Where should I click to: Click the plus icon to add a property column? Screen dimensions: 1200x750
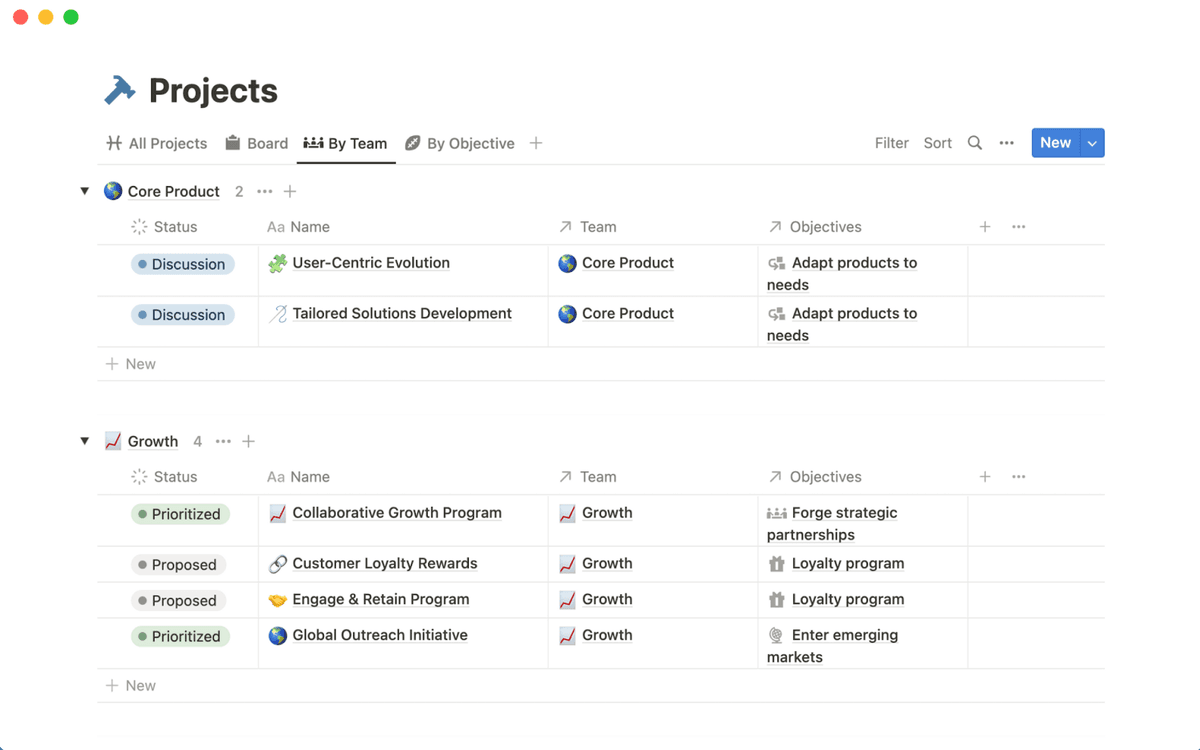pos(984,227)
